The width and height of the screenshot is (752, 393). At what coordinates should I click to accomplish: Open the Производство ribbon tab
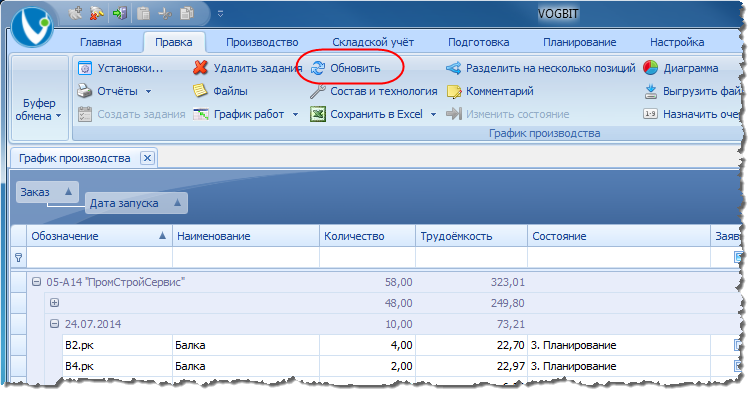[x=262, y=42]
